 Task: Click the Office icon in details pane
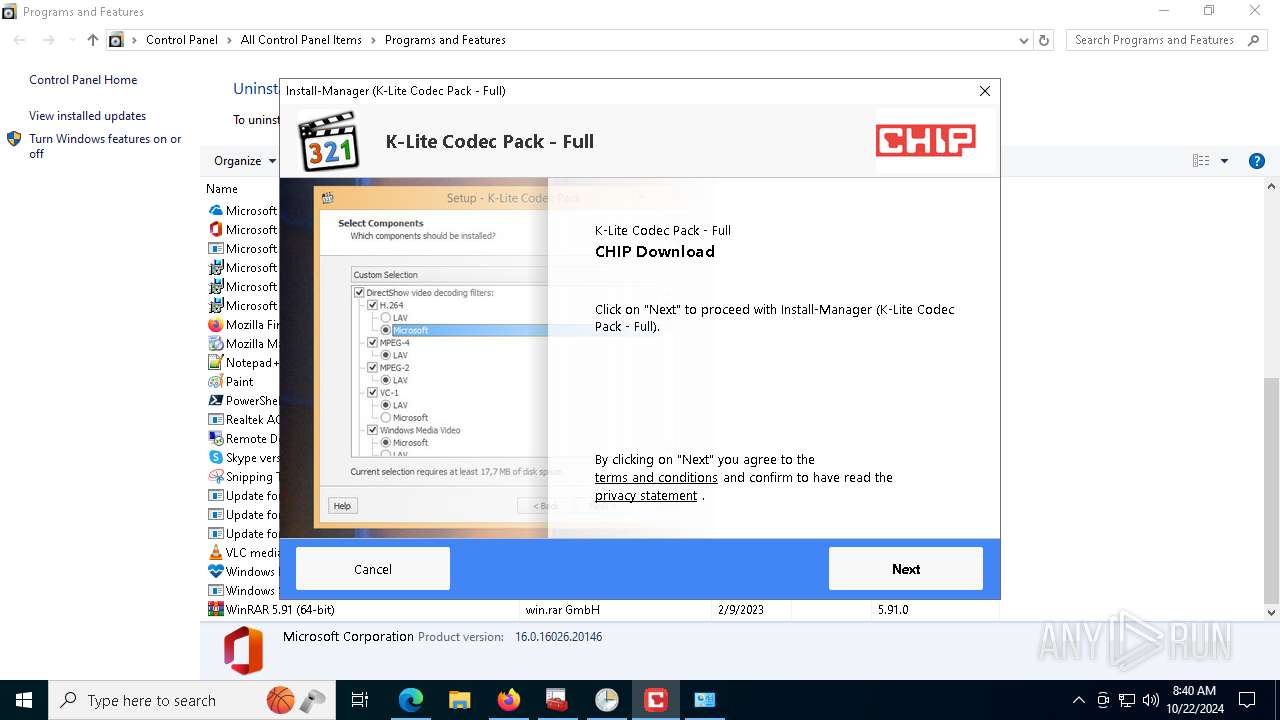243,651
